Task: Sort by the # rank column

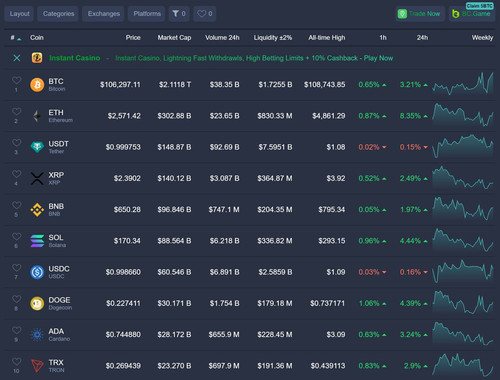Action: 15,38
